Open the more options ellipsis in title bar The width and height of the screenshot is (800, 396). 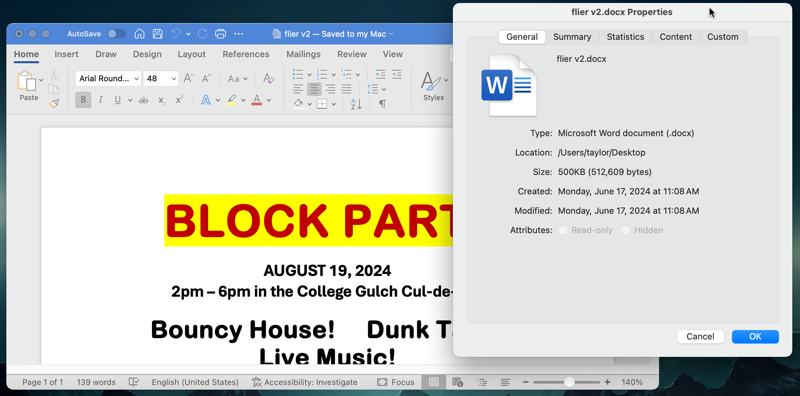point(238,34)
